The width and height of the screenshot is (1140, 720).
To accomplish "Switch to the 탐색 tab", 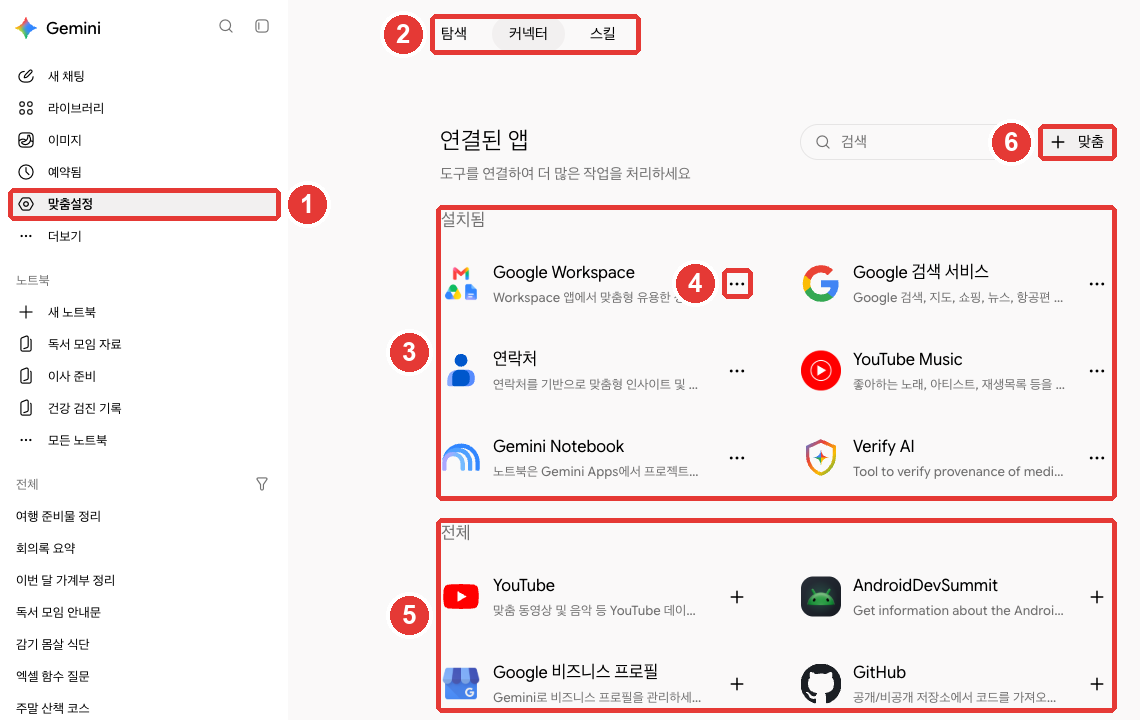I will (x=454, y=33).
